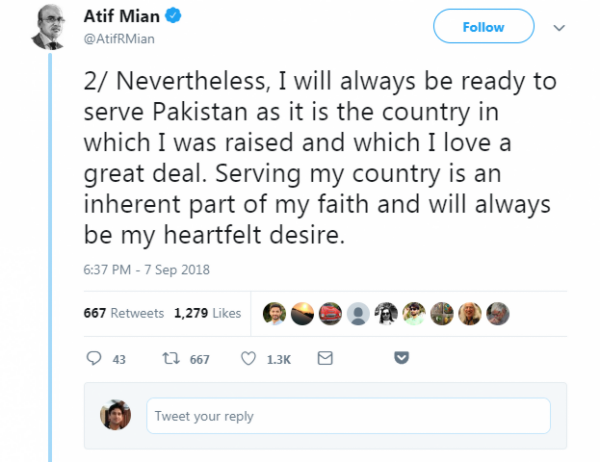Click the first liker avatar after the Likes count
Screen dimensions: 600x462
point(276,314)
